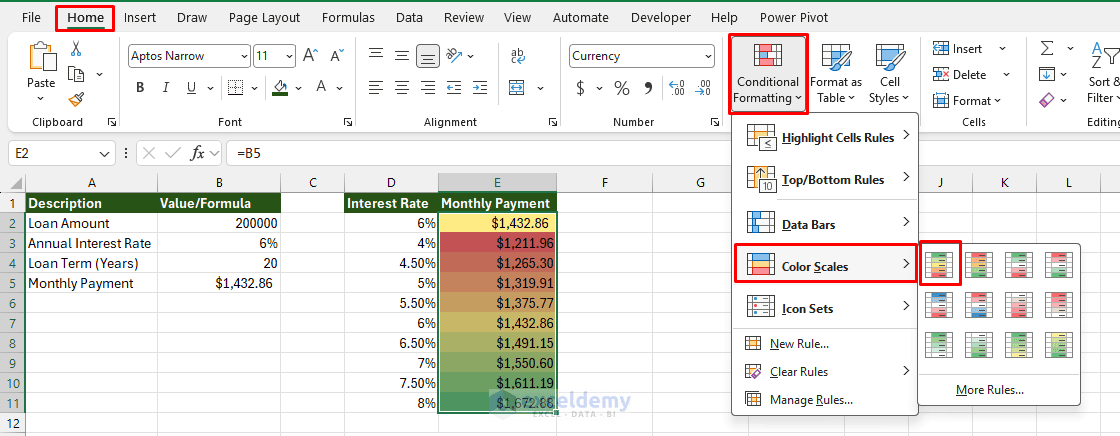Open the Format cells dropdown in Cells group
The width and height of the screenshot is (1120, 436).
(x=966, y=101)
